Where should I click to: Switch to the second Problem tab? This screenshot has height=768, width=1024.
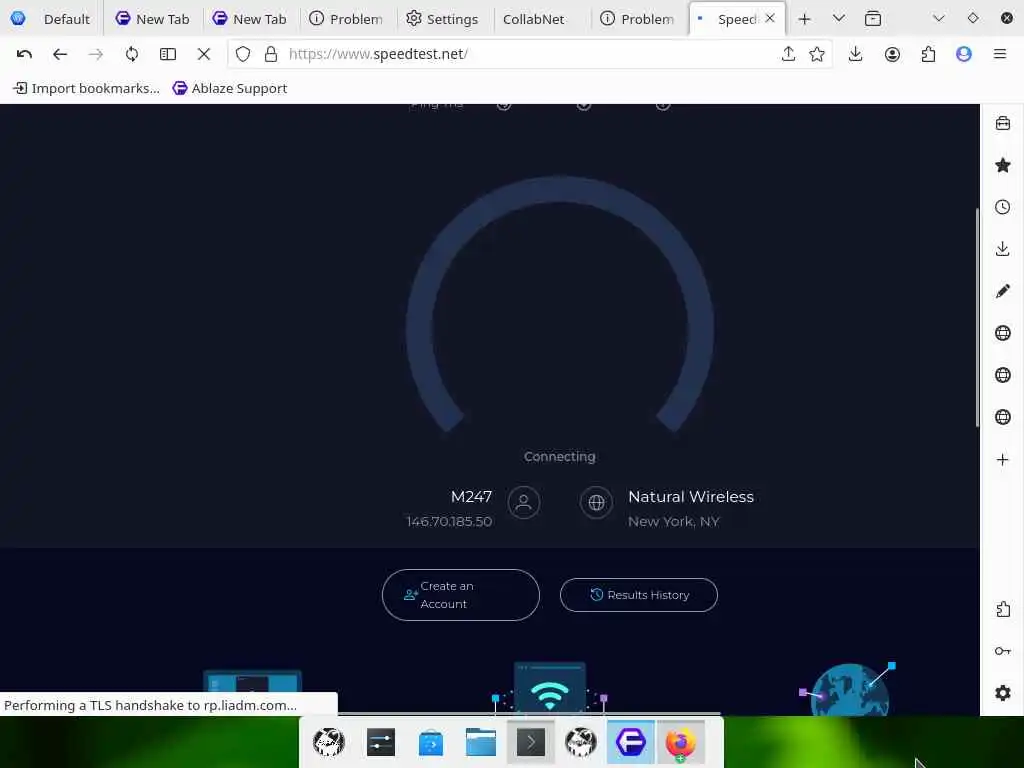(x=637, y=19)
